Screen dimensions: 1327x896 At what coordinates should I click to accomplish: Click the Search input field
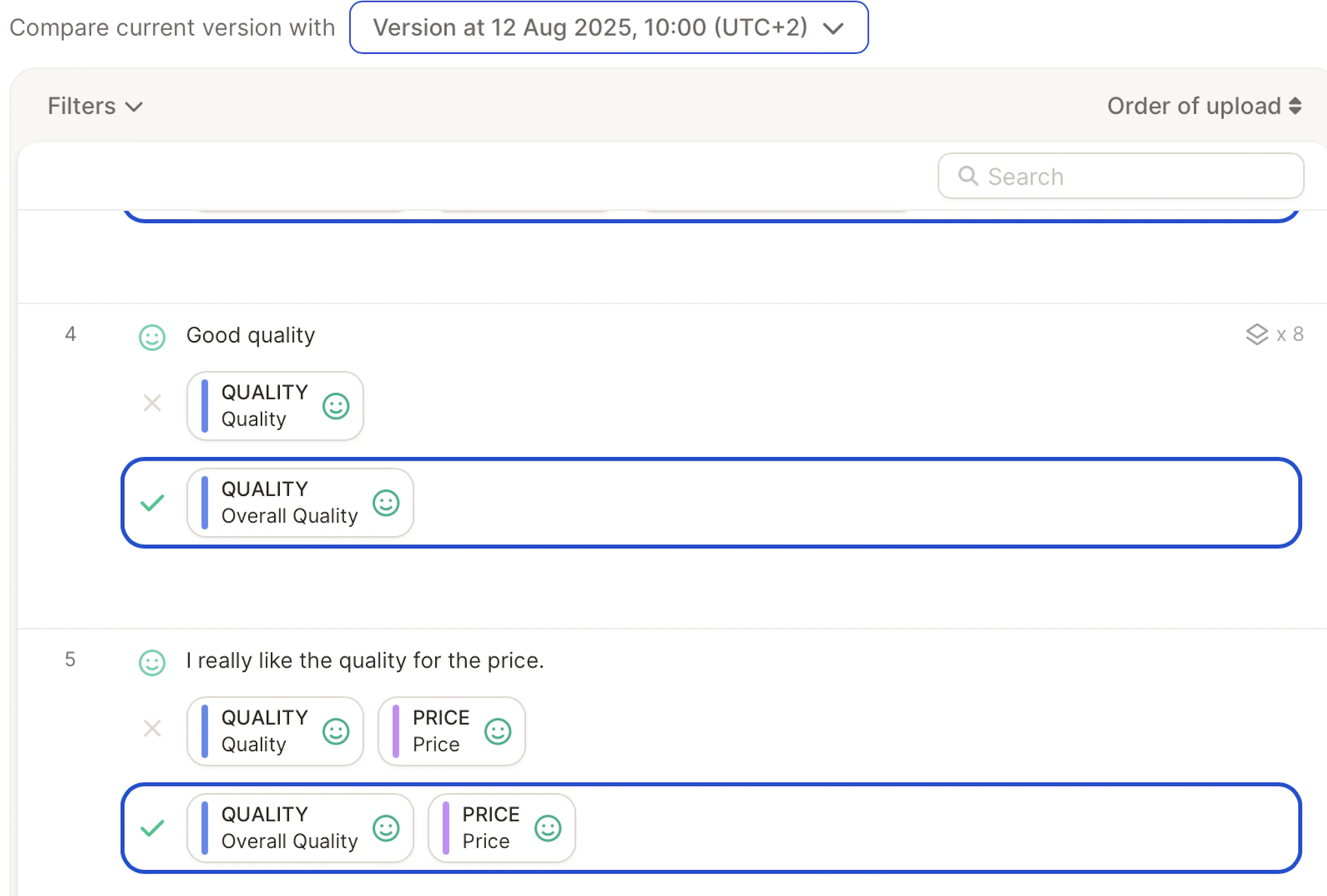click(x=1120, y=176)
